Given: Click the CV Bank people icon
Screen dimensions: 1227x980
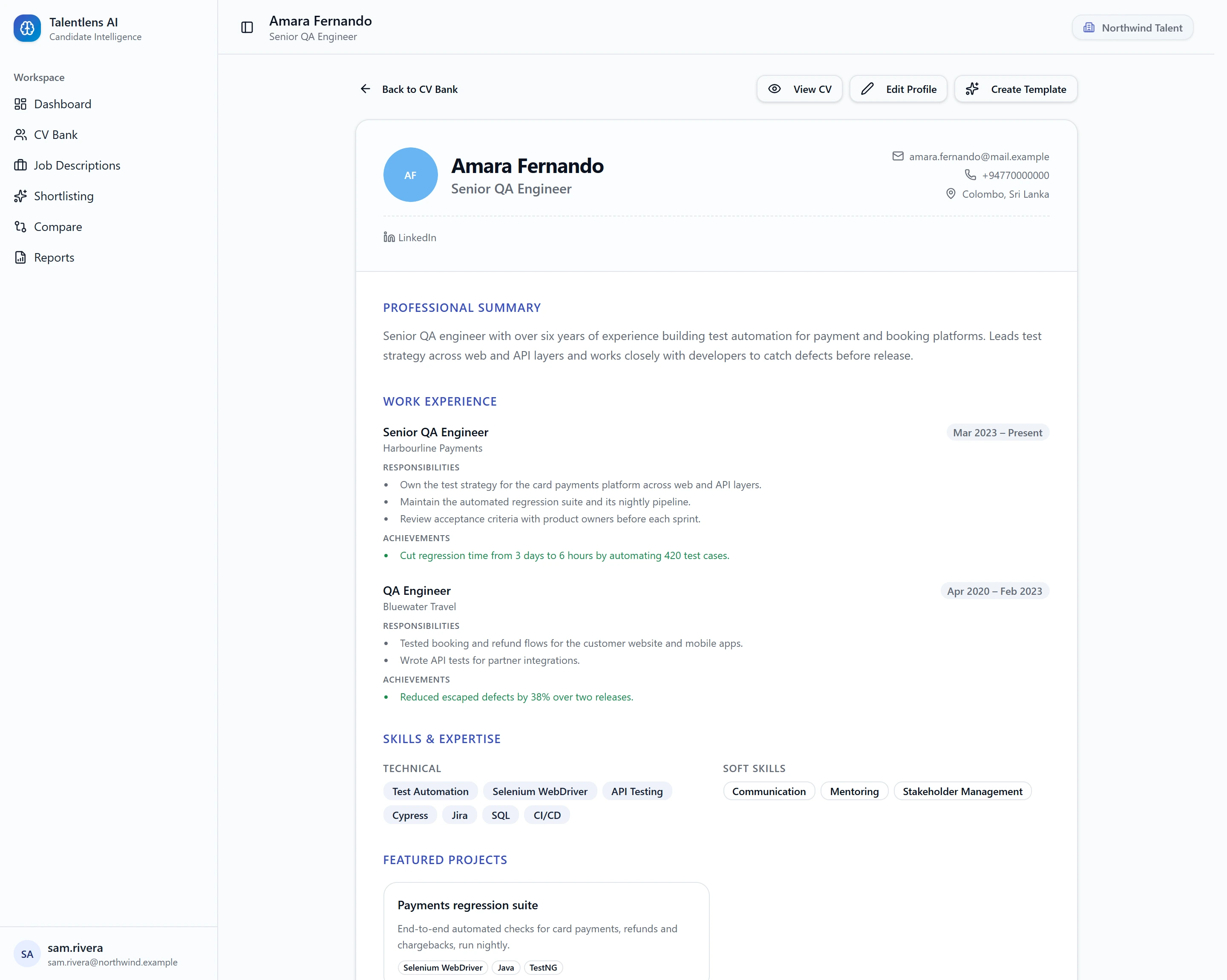Looking at the screenshot, I should [x=20, y=135].
